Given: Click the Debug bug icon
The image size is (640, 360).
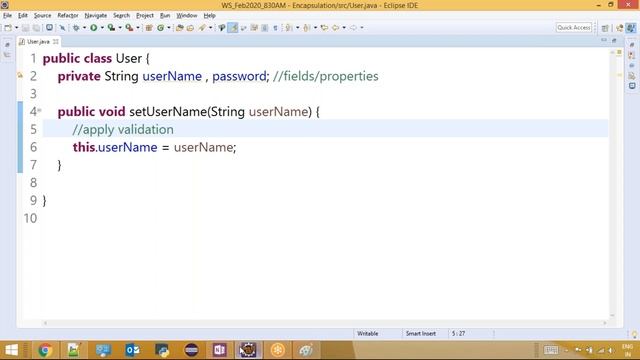Looking at the screenshot, I should 76,28.
